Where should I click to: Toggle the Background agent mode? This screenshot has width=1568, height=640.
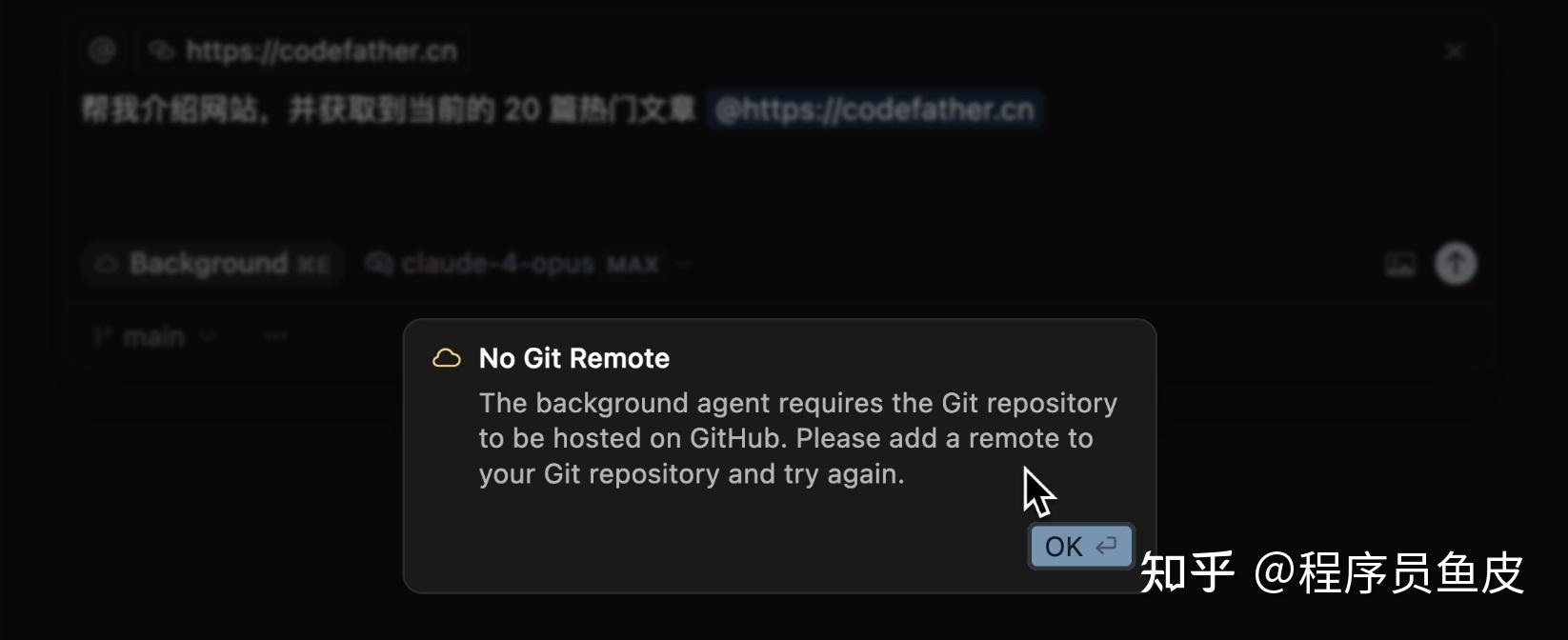pyautogui.click(x=212, y=264)
